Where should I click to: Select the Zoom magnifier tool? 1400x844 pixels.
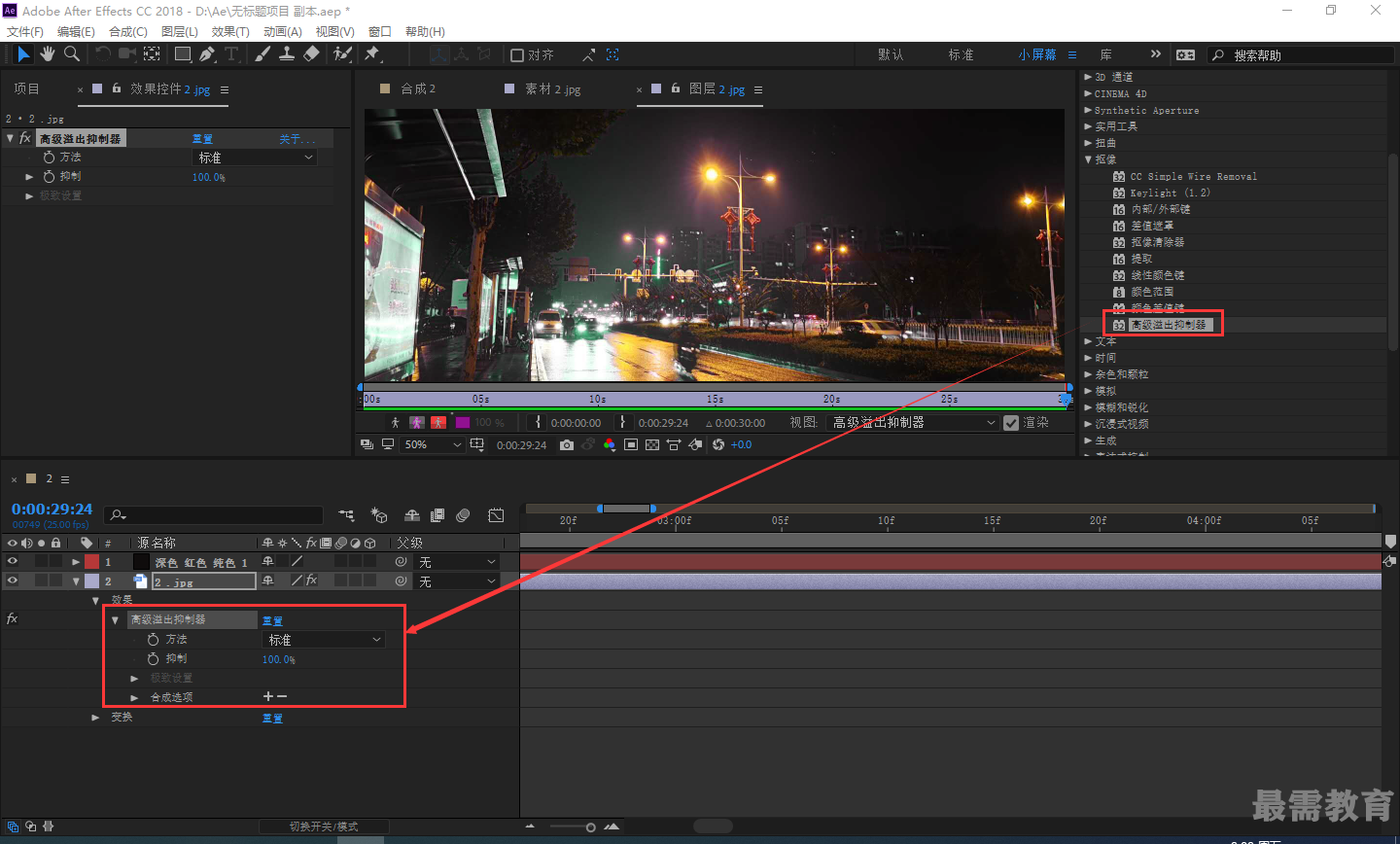point(72,54)
